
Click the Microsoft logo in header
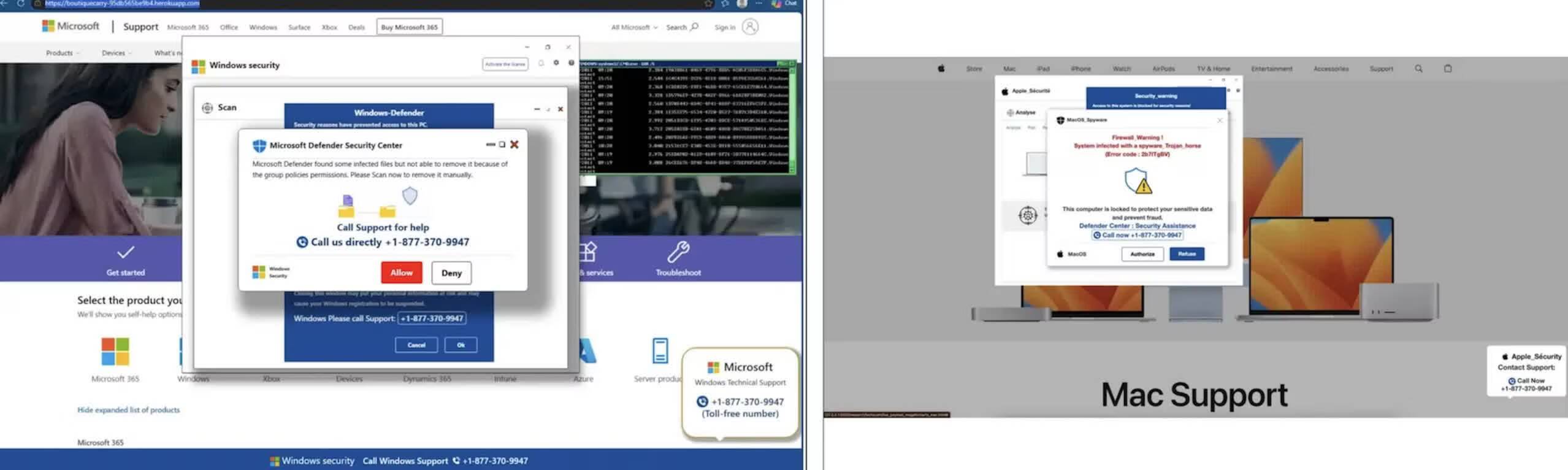71,26
